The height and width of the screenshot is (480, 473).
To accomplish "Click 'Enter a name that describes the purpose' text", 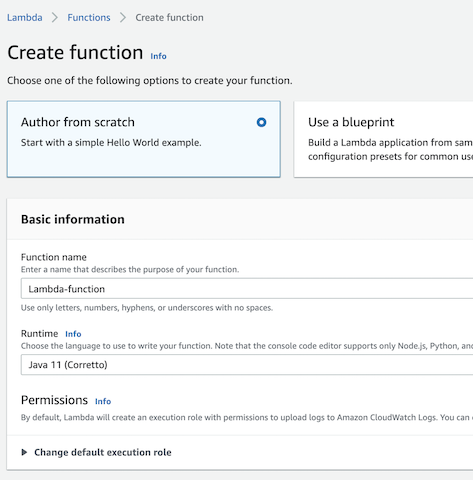I will (x=130, y=269).
